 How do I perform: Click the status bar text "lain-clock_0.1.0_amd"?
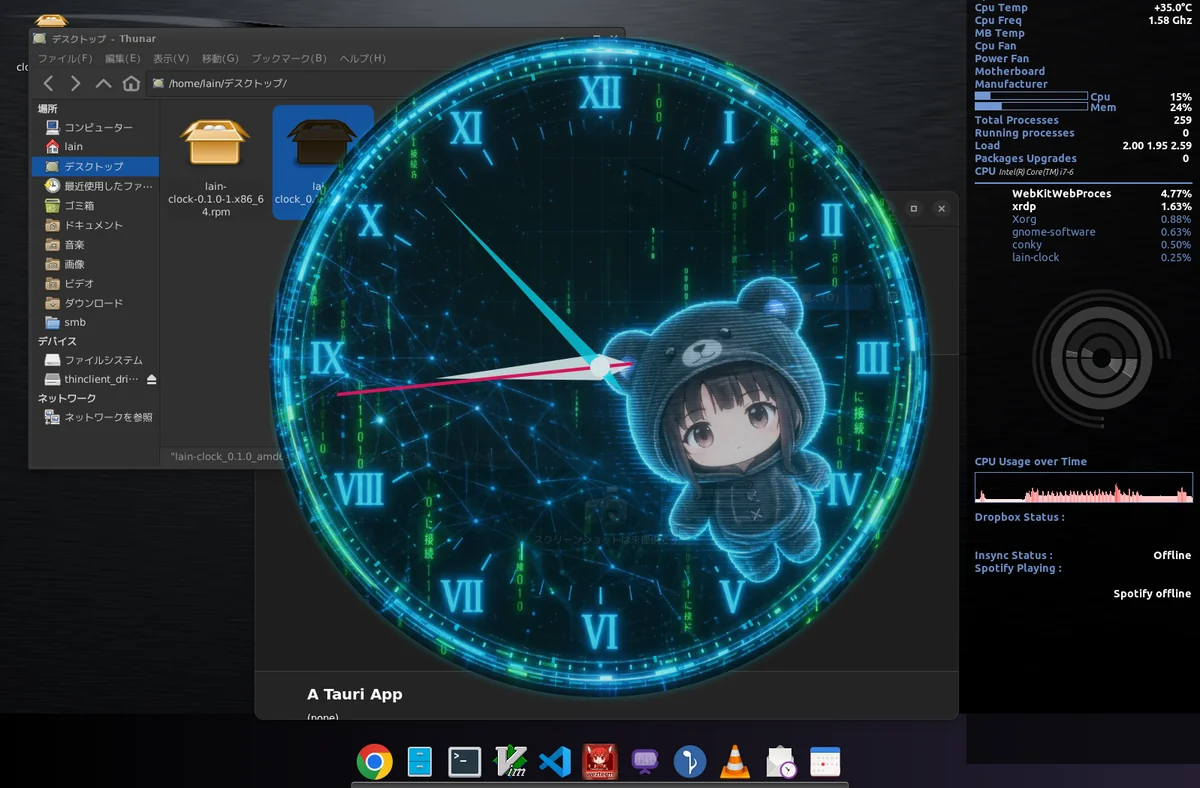[x=226, y=456]
